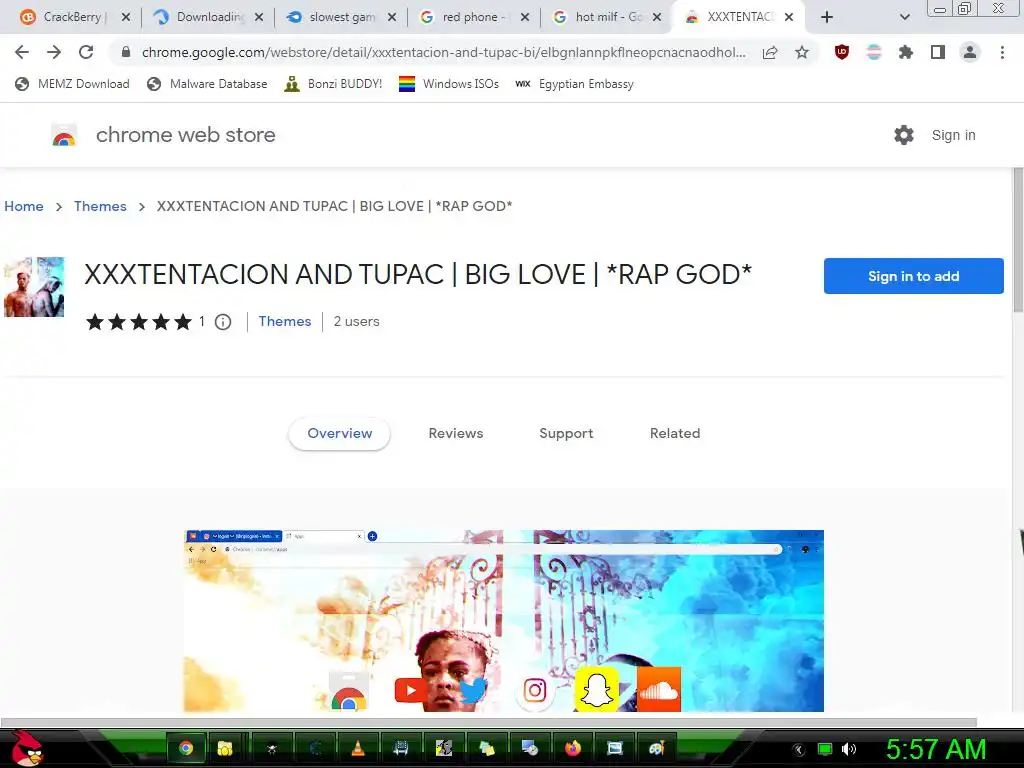Viewport: 1024px width, 768px height.
Task: Switch to the red phone tab
Action: 475,17
